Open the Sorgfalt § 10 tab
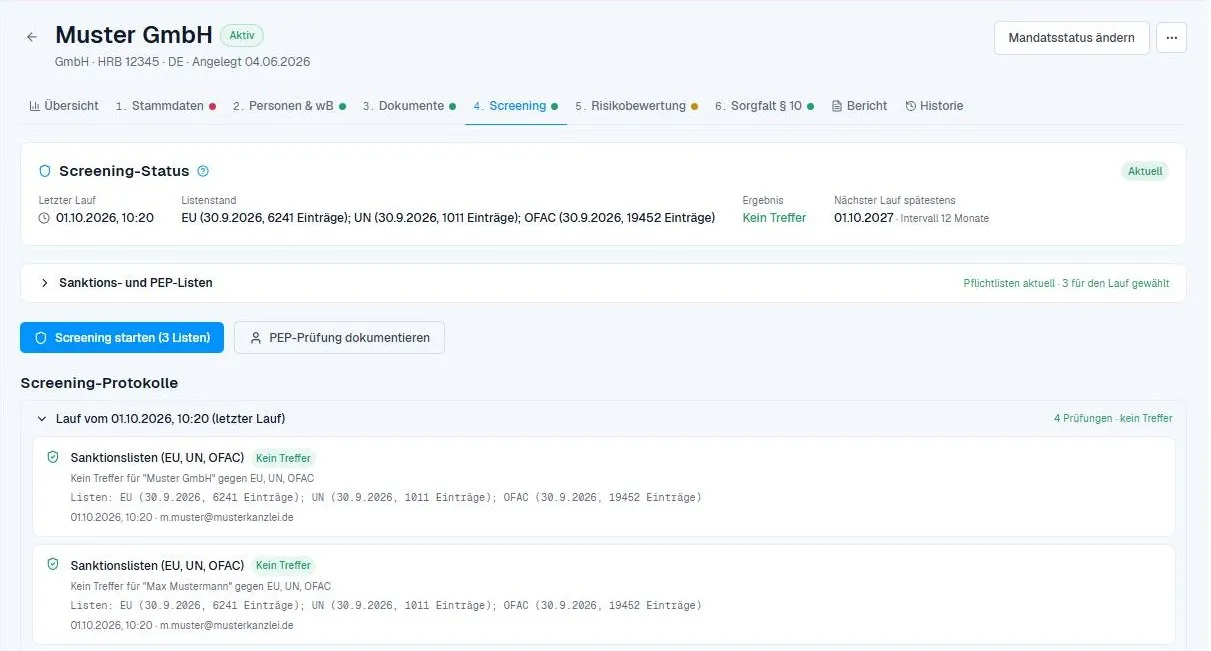 point(764,106)
